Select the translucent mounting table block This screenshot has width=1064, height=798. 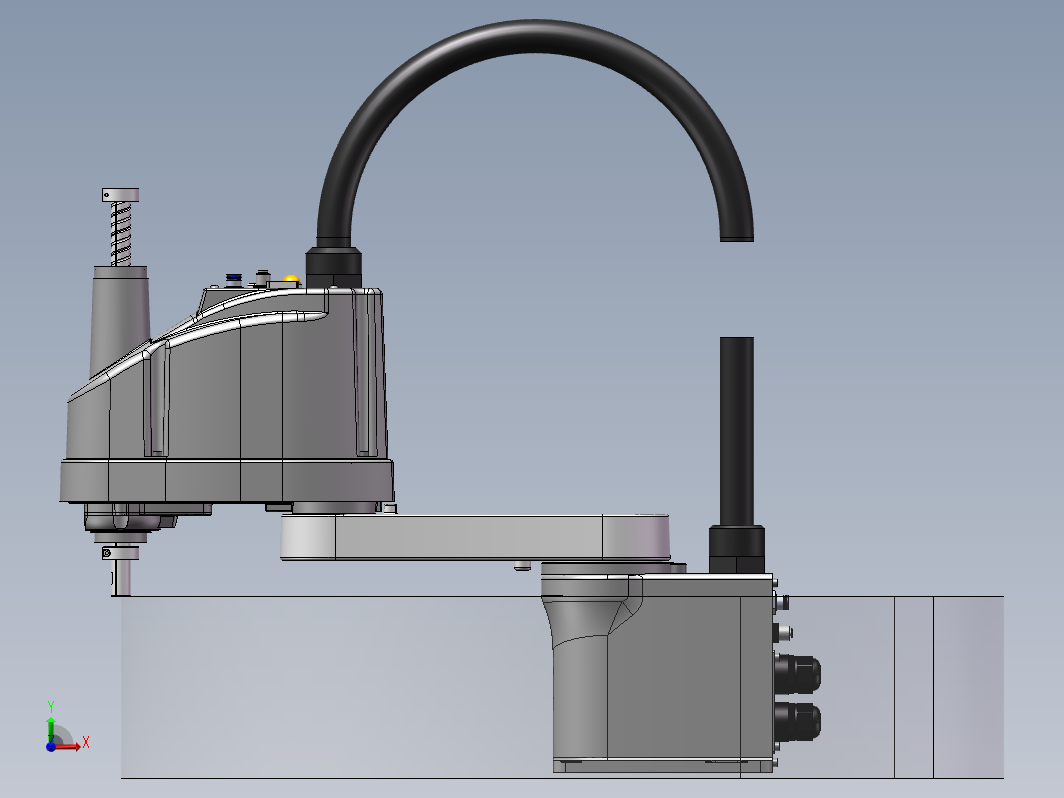point(562,687)
